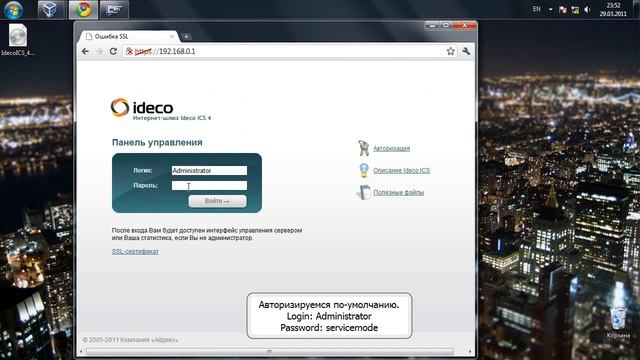The image size is (640, 360).
Task: Click the light bulb icon beside Описание Ideco ICS
Action: [363, 170]
